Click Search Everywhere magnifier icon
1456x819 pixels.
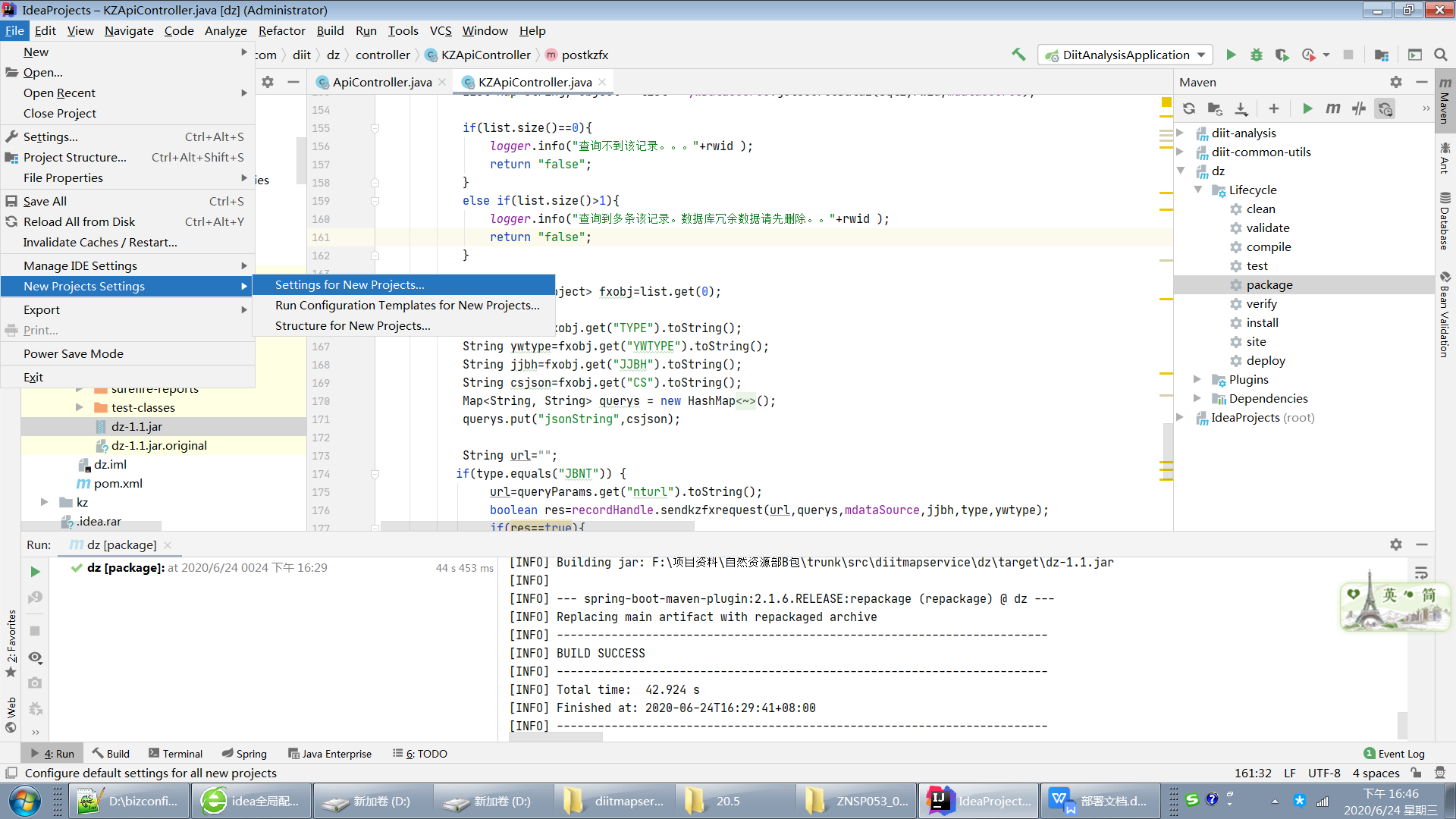(1441, 55)
